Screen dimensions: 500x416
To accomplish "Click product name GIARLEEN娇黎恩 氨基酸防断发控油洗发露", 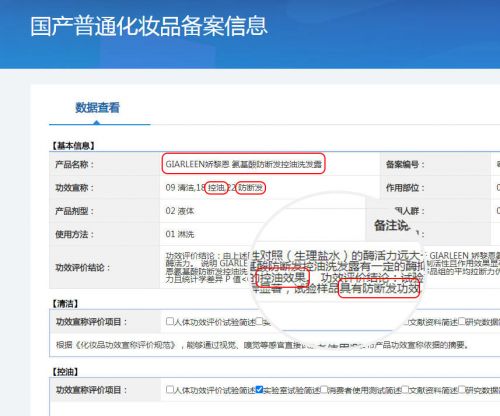I will [243, 164].
